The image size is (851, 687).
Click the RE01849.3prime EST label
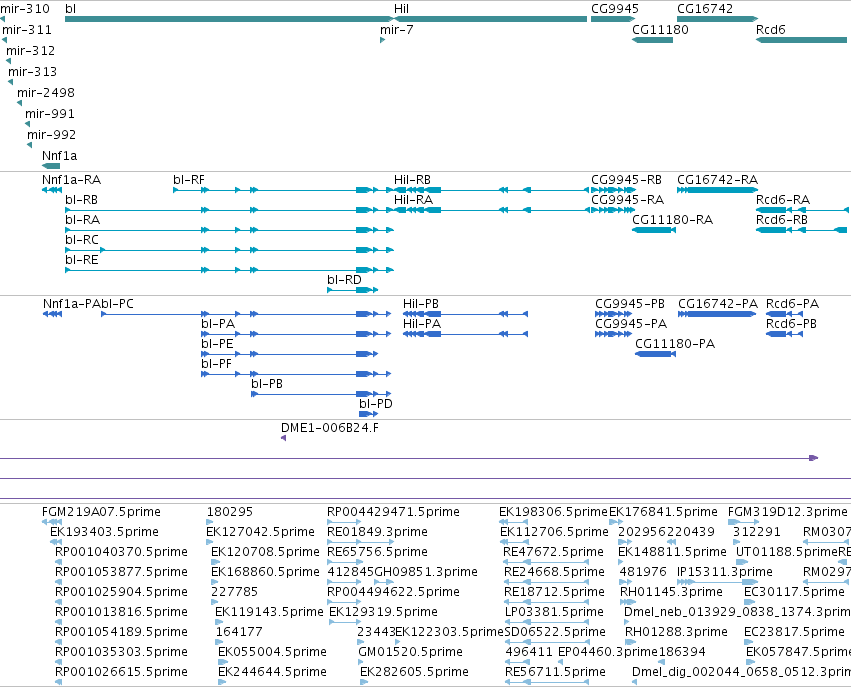point(377,532)
